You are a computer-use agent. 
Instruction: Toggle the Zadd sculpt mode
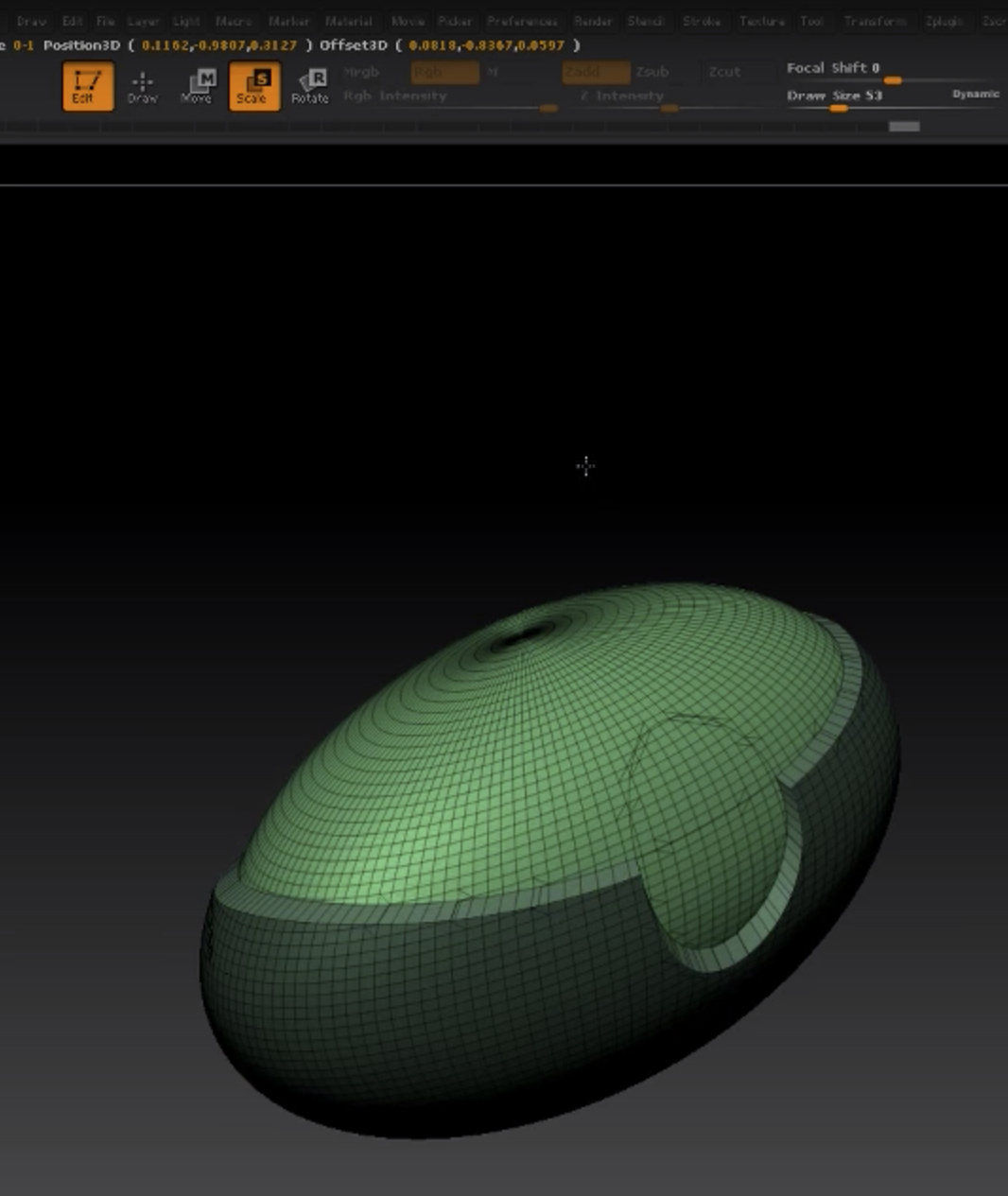[x=596, y=72]
